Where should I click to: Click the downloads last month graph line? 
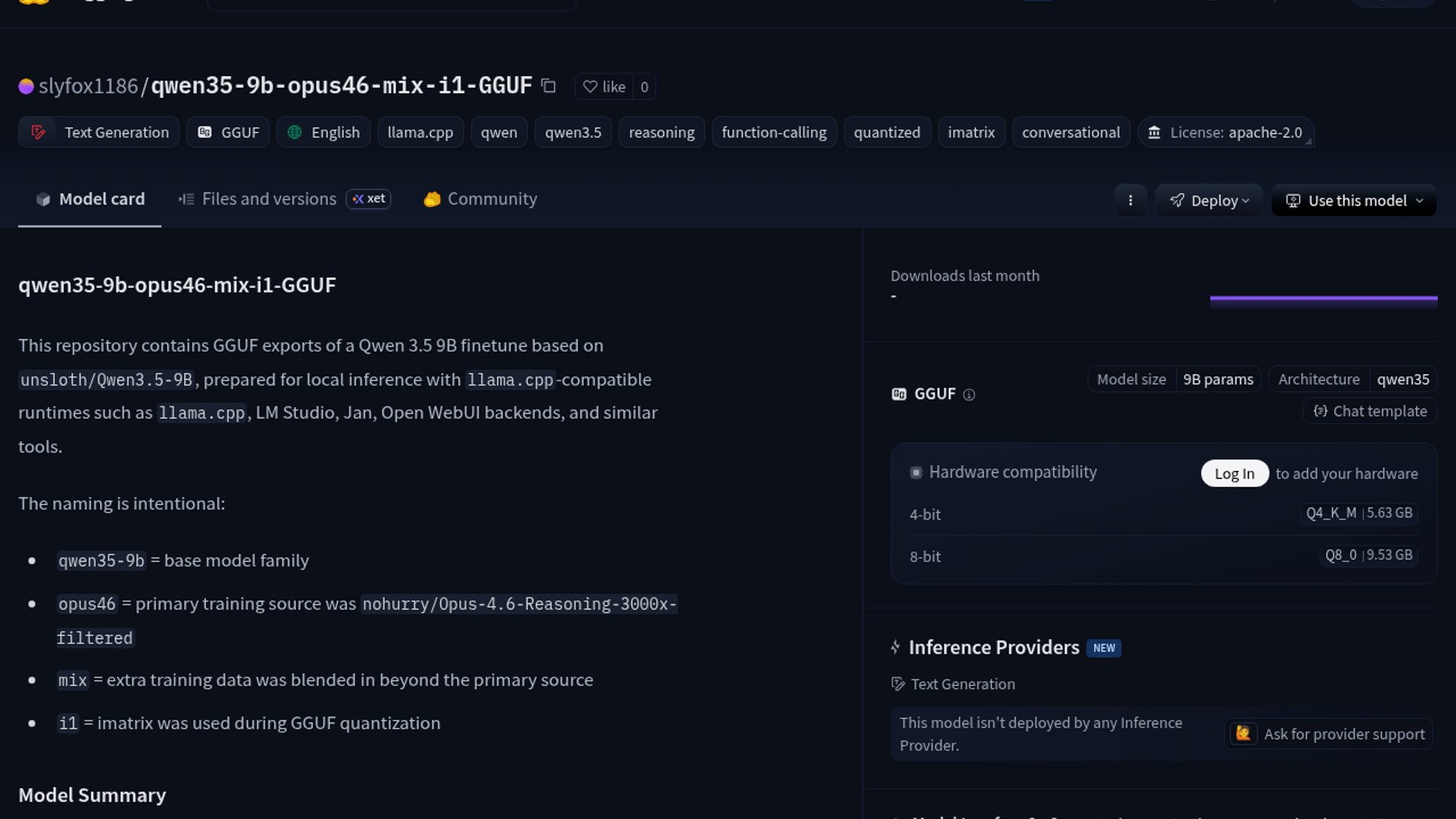click(x=1323, y=299)
